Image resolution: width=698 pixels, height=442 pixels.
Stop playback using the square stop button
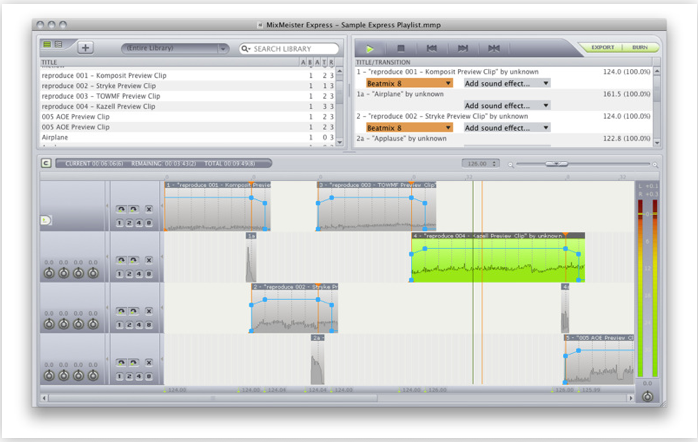coord(401,48)
